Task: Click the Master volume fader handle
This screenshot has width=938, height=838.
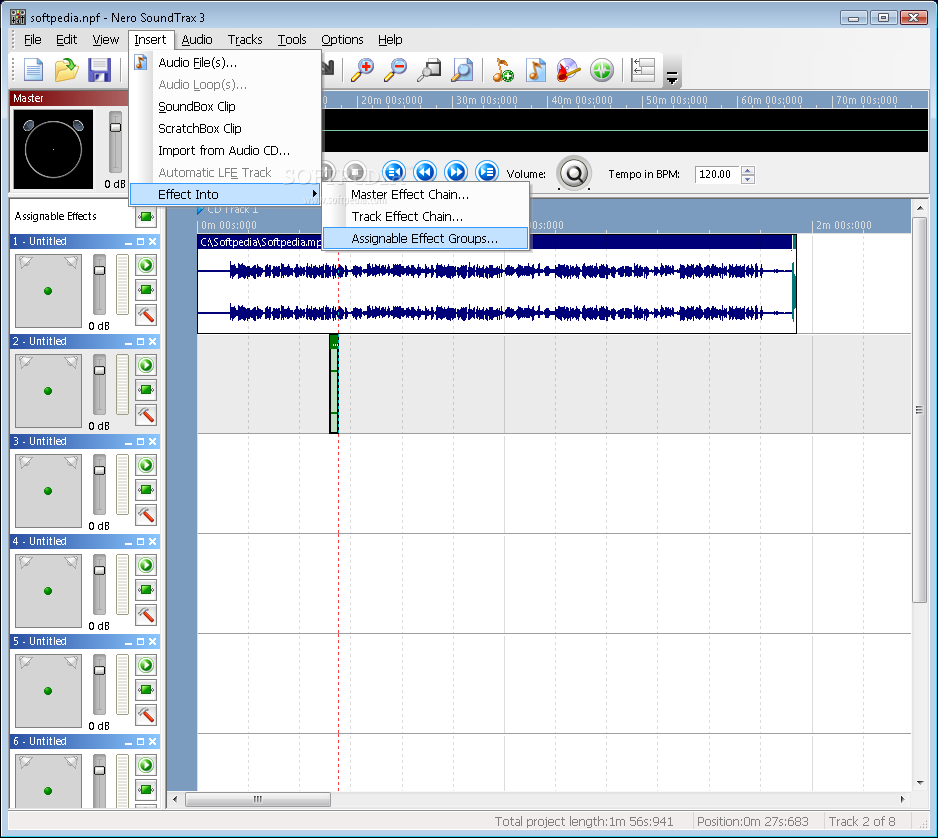Action: click(x=115, y=127)
